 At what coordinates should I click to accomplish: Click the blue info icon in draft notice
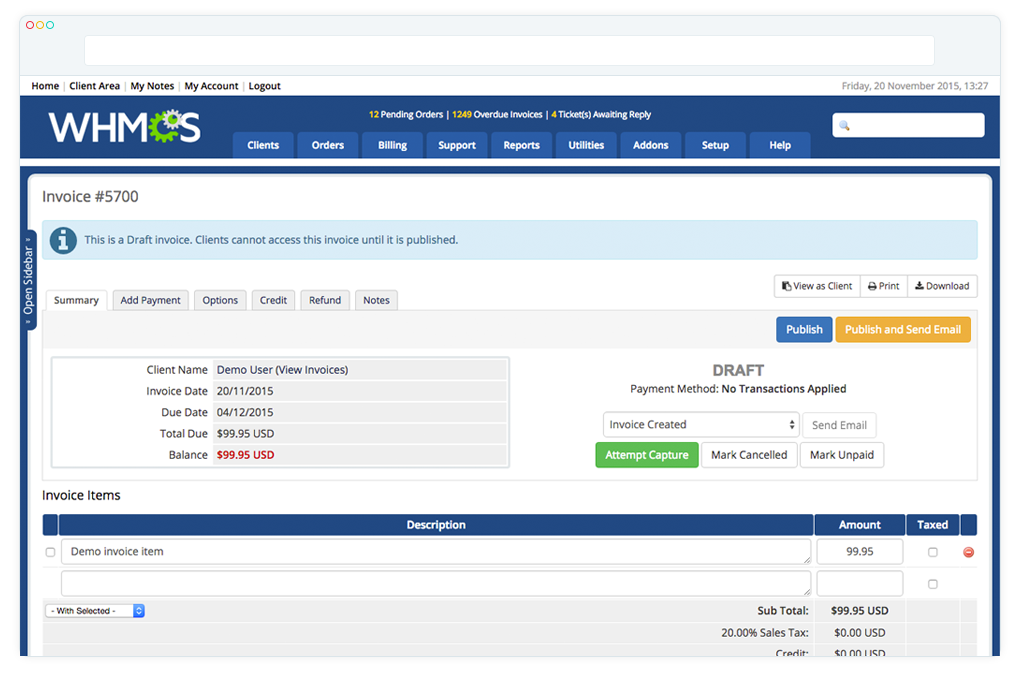coord(63,241)
